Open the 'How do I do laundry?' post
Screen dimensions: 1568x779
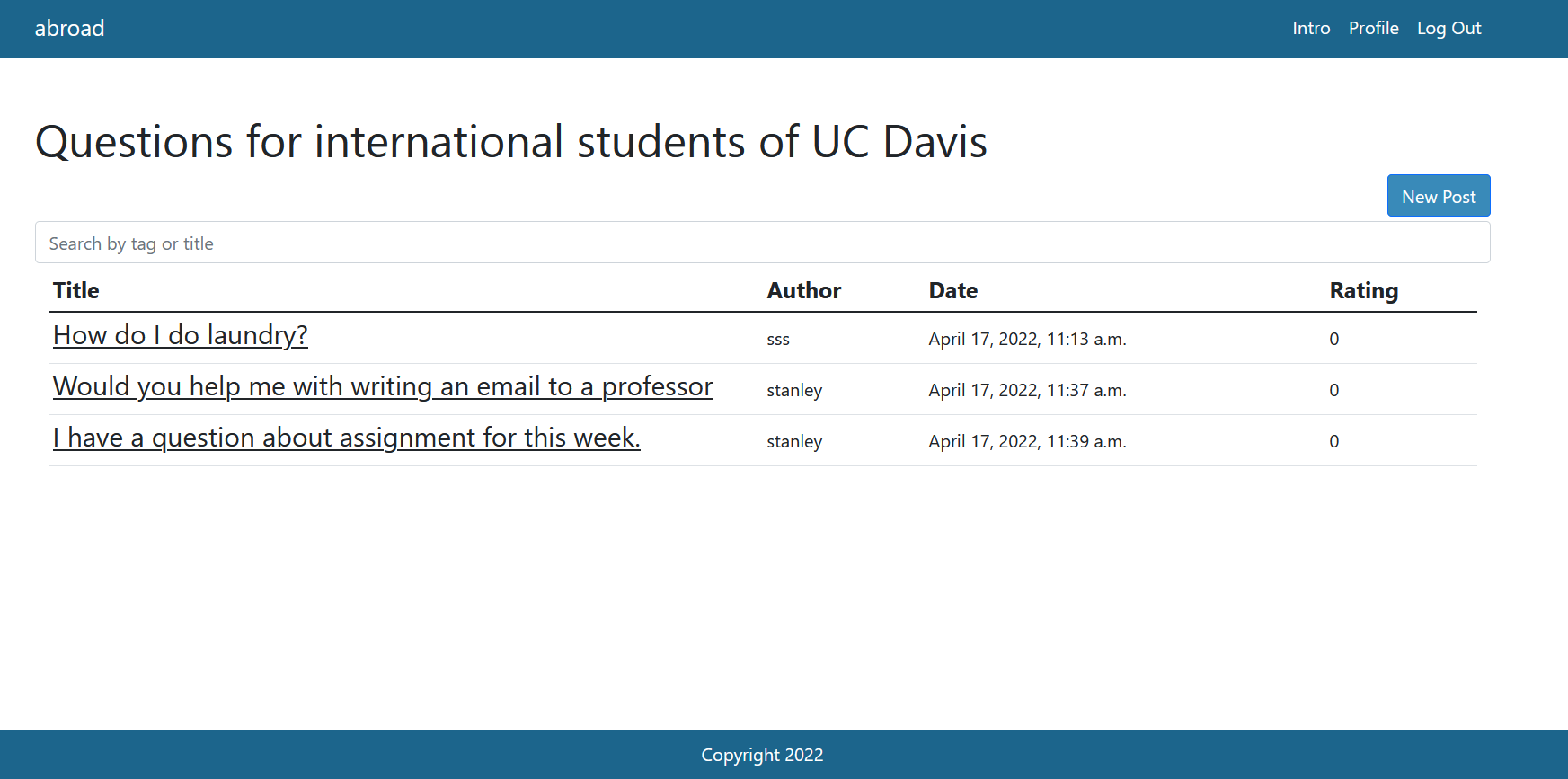[181, 335]
